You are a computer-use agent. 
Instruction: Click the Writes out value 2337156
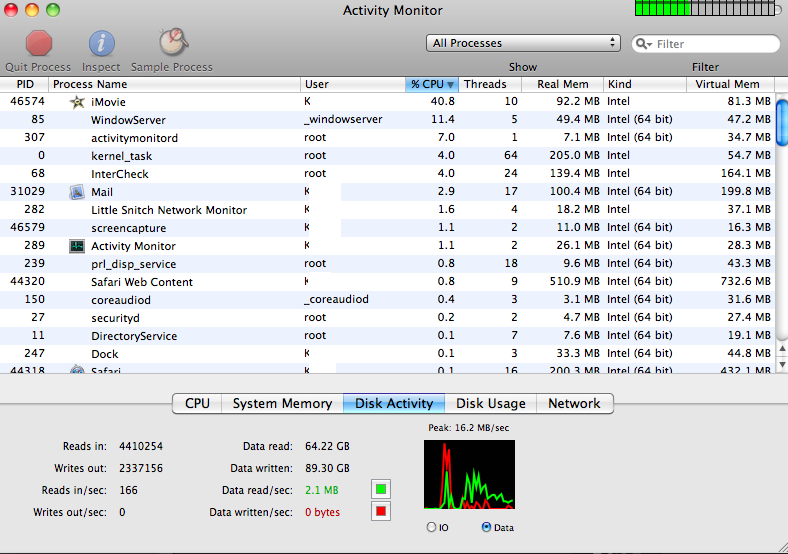point(141,469)
